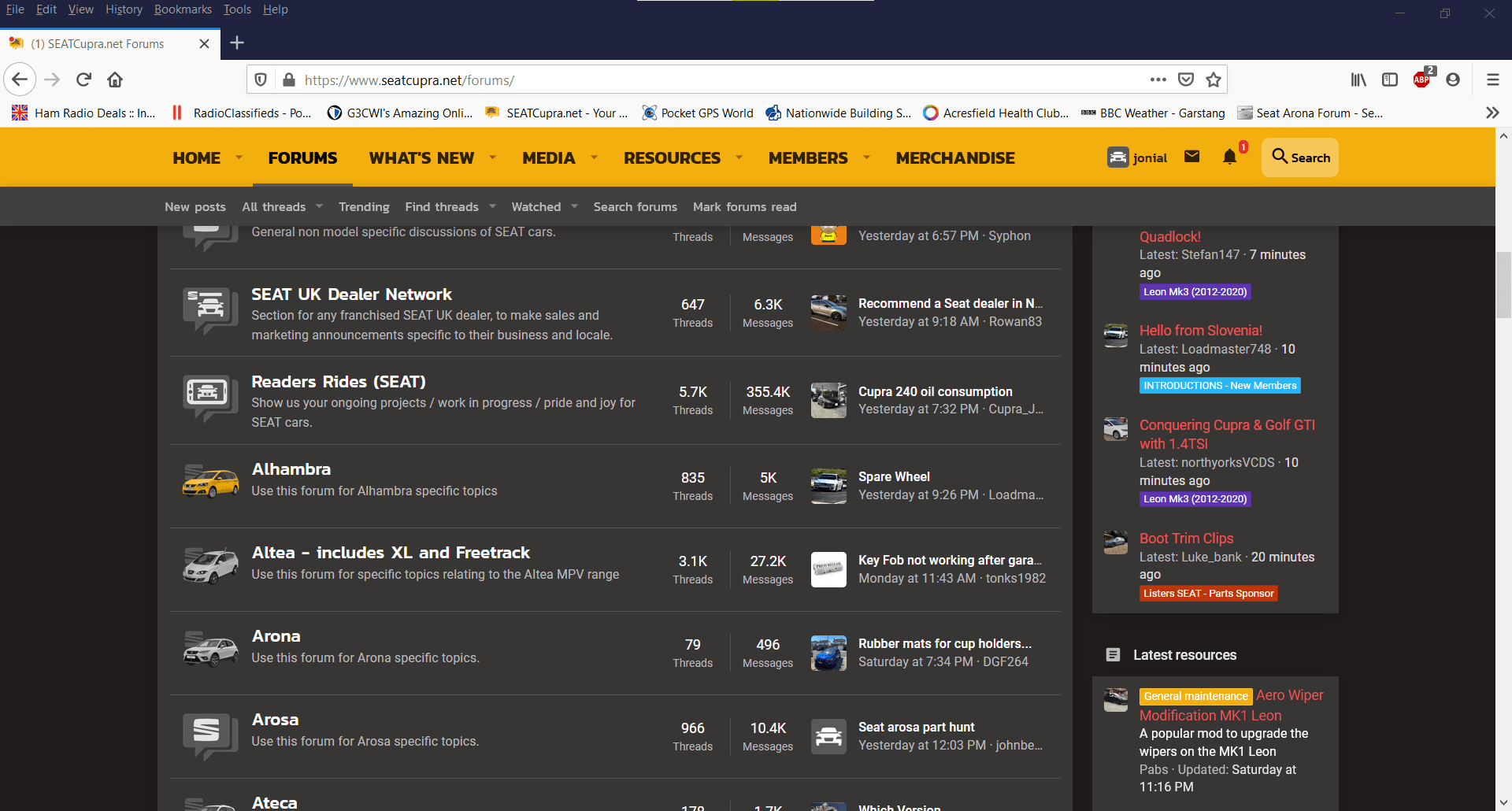
Task: Expand the MEDIA dropdown arrow
Action: click(594, 157)
